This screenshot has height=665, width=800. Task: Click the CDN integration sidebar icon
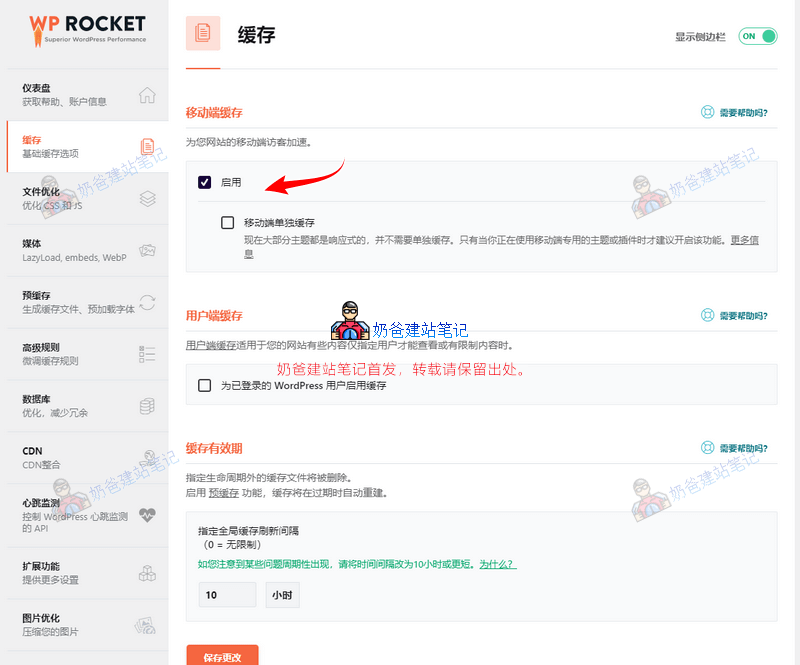coord(147,458)
